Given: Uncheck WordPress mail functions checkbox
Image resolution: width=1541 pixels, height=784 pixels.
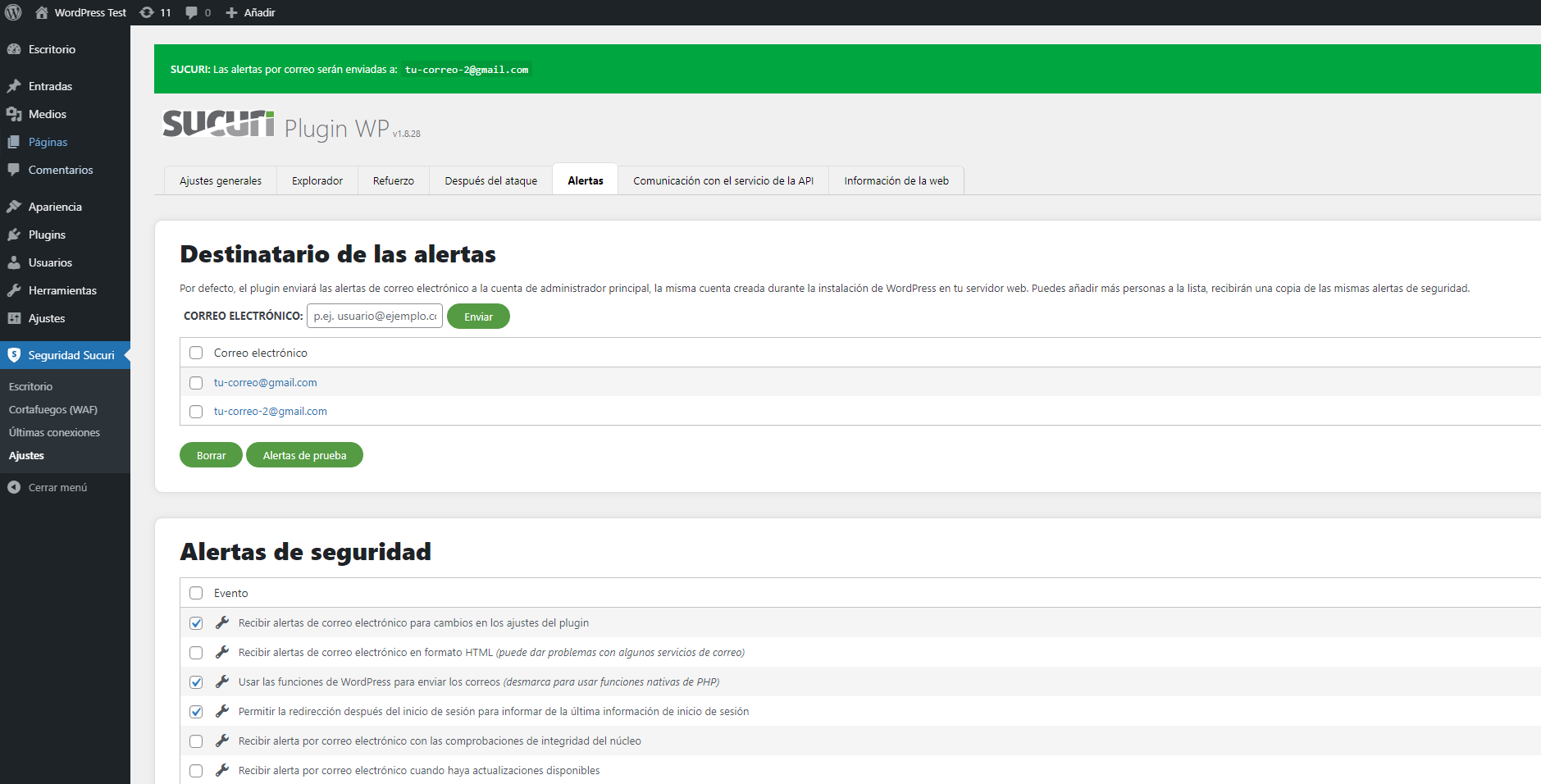Looking at the screenshot, I should [196, 682].
